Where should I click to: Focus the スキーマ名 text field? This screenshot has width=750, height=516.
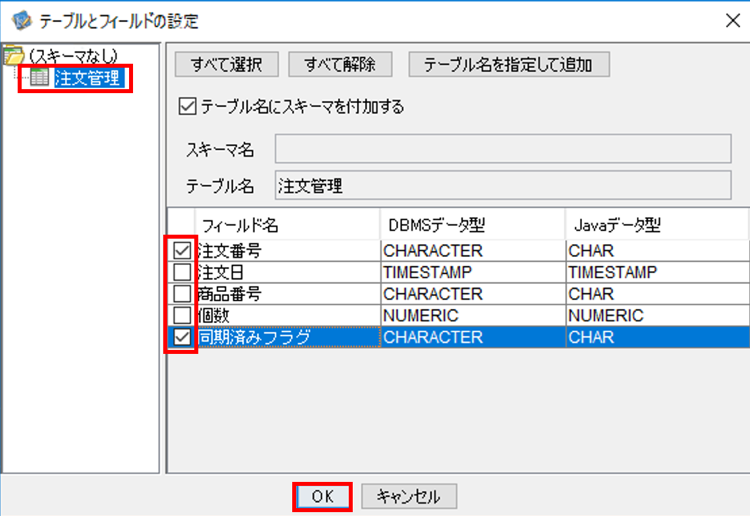tap(503, 149)
